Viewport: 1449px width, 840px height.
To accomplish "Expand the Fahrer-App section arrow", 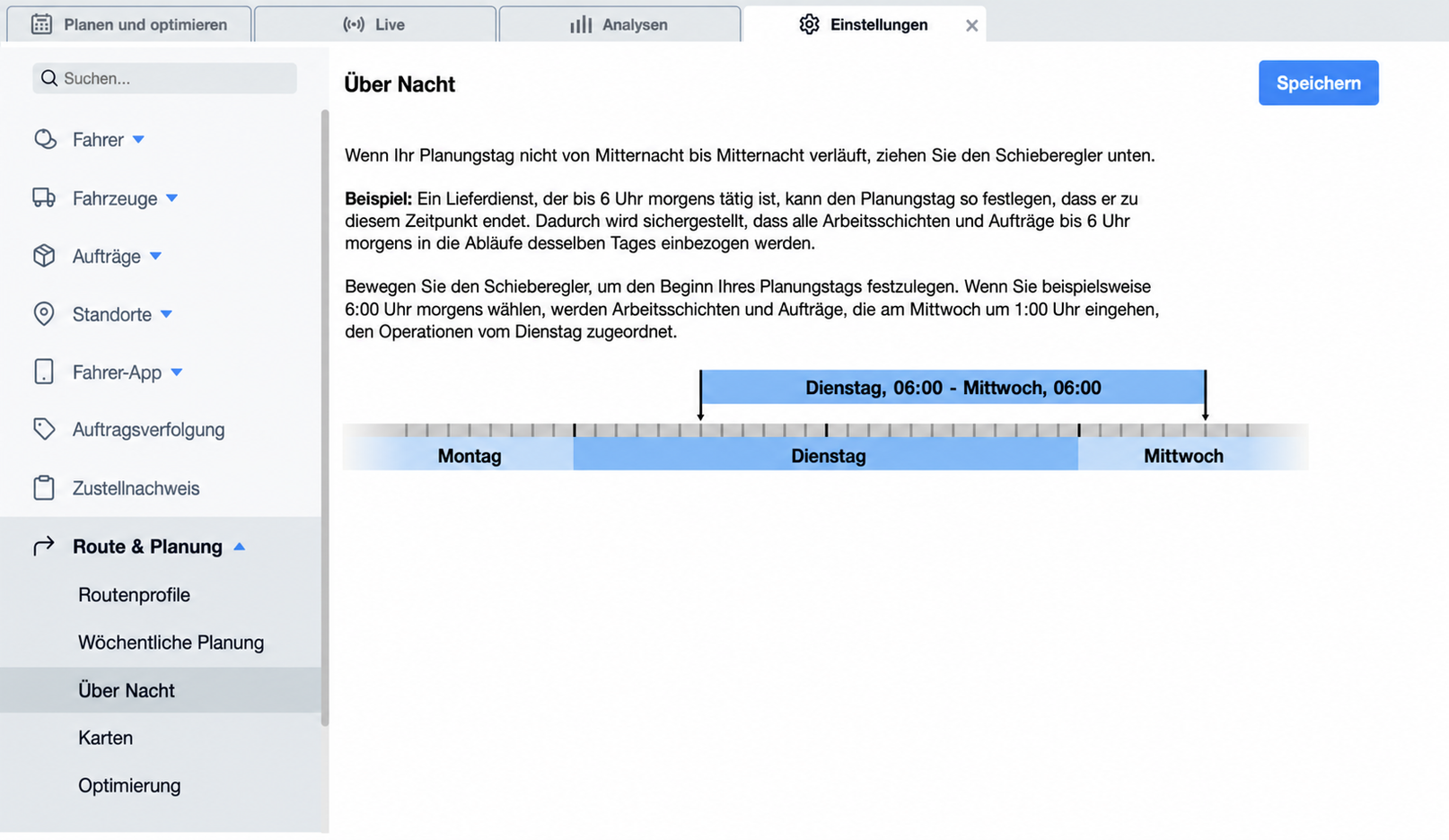I will pyautogui.click(x=176, y=372).
